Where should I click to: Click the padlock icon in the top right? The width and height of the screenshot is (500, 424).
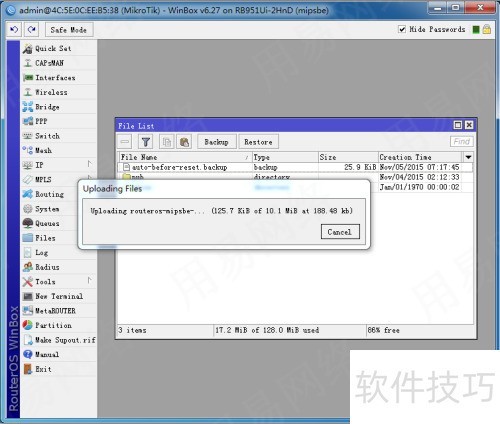487,29
